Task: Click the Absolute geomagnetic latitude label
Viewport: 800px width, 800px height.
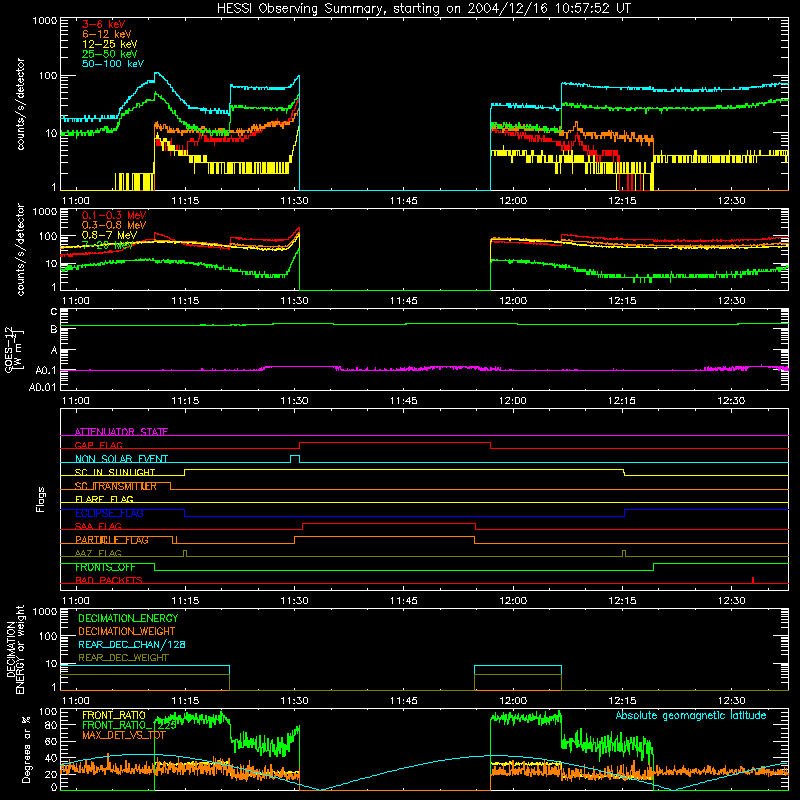Action: pos(691,715)
